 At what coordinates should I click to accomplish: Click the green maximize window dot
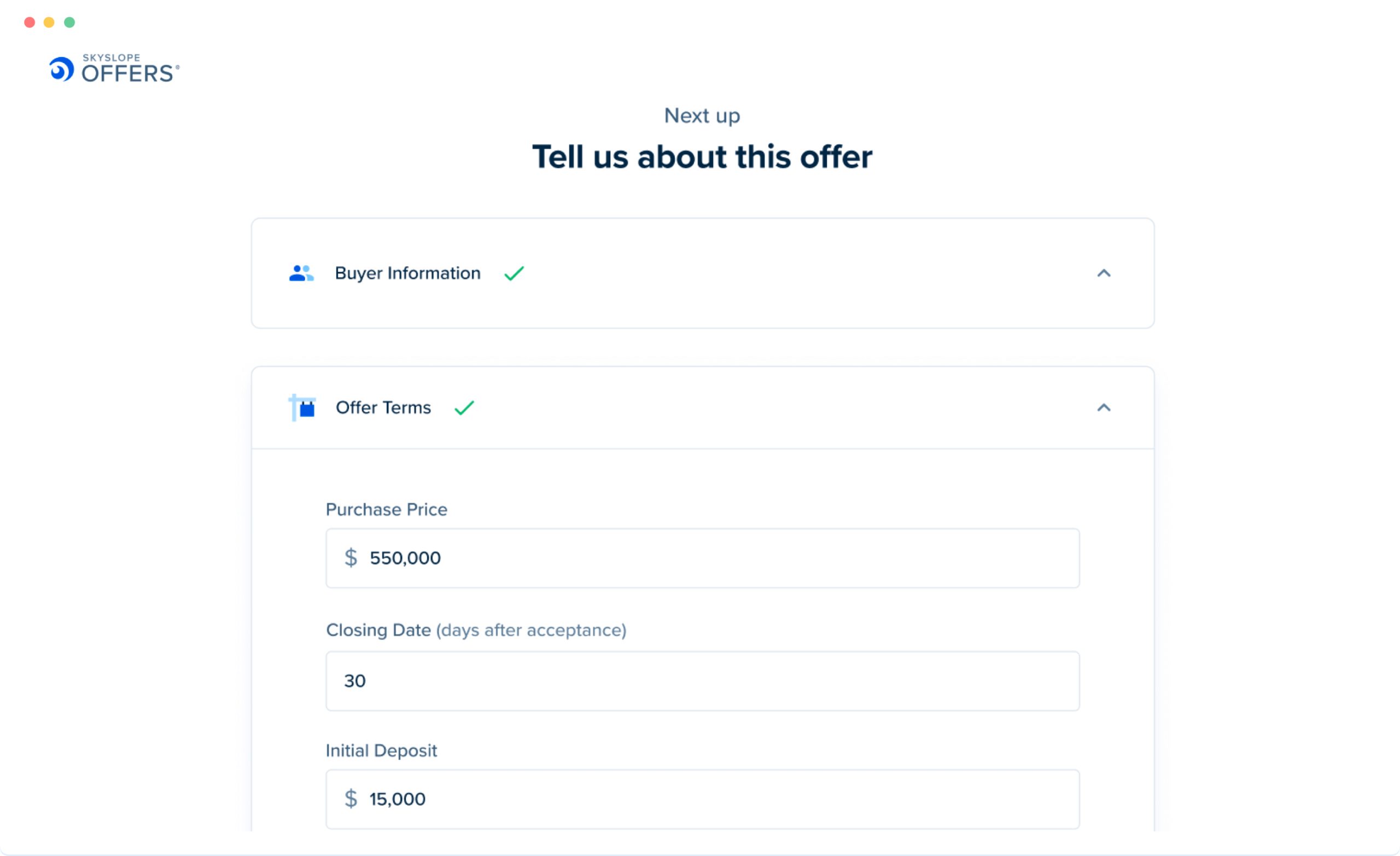69,22
